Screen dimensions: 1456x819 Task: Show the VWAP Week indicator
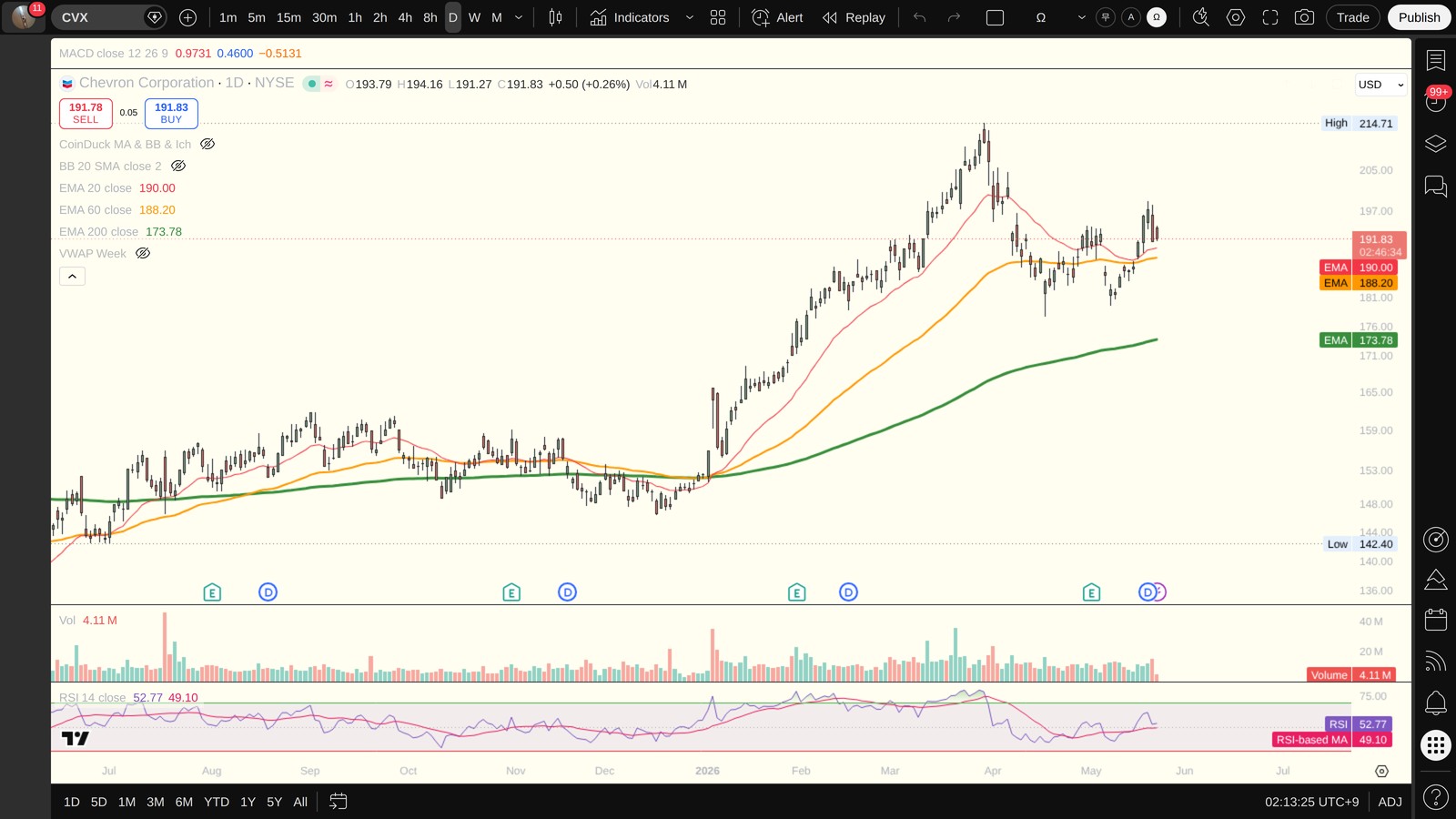143,253
